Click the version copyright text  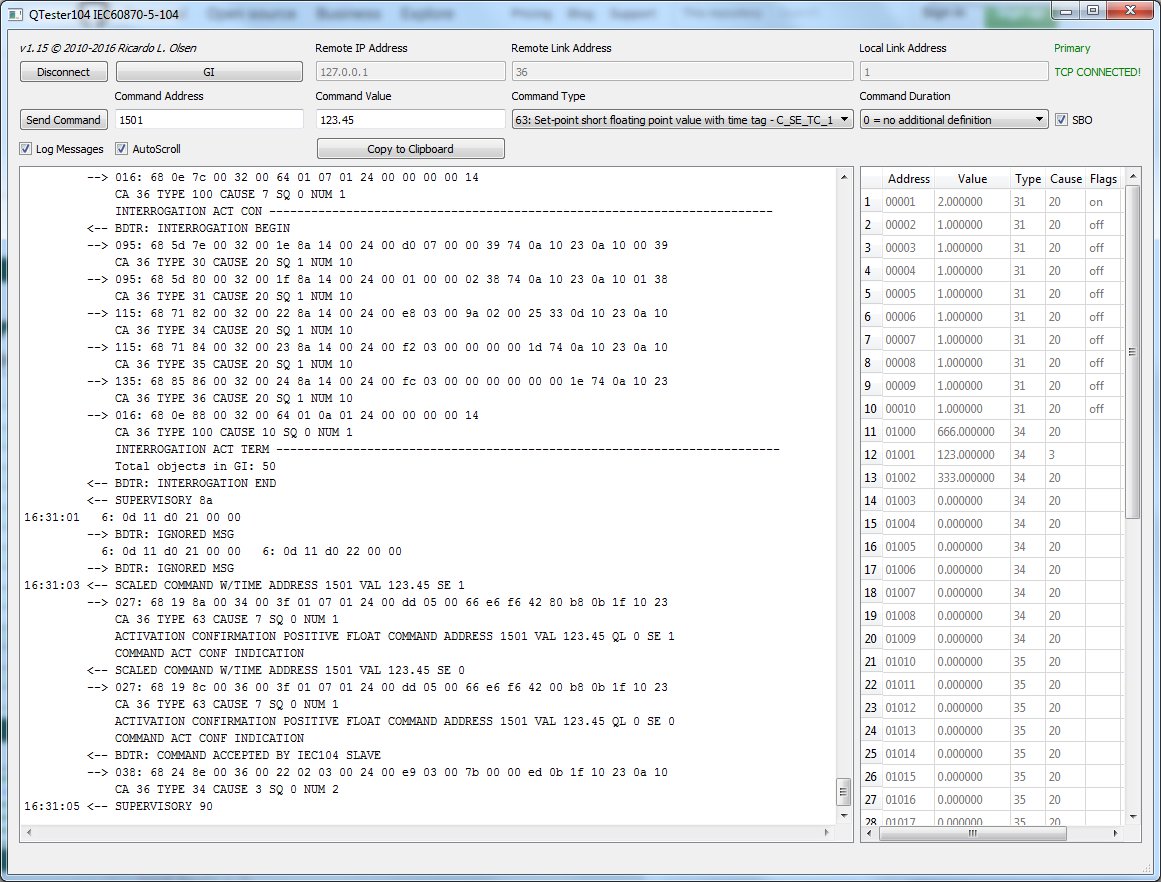click(x=108, y=48)
